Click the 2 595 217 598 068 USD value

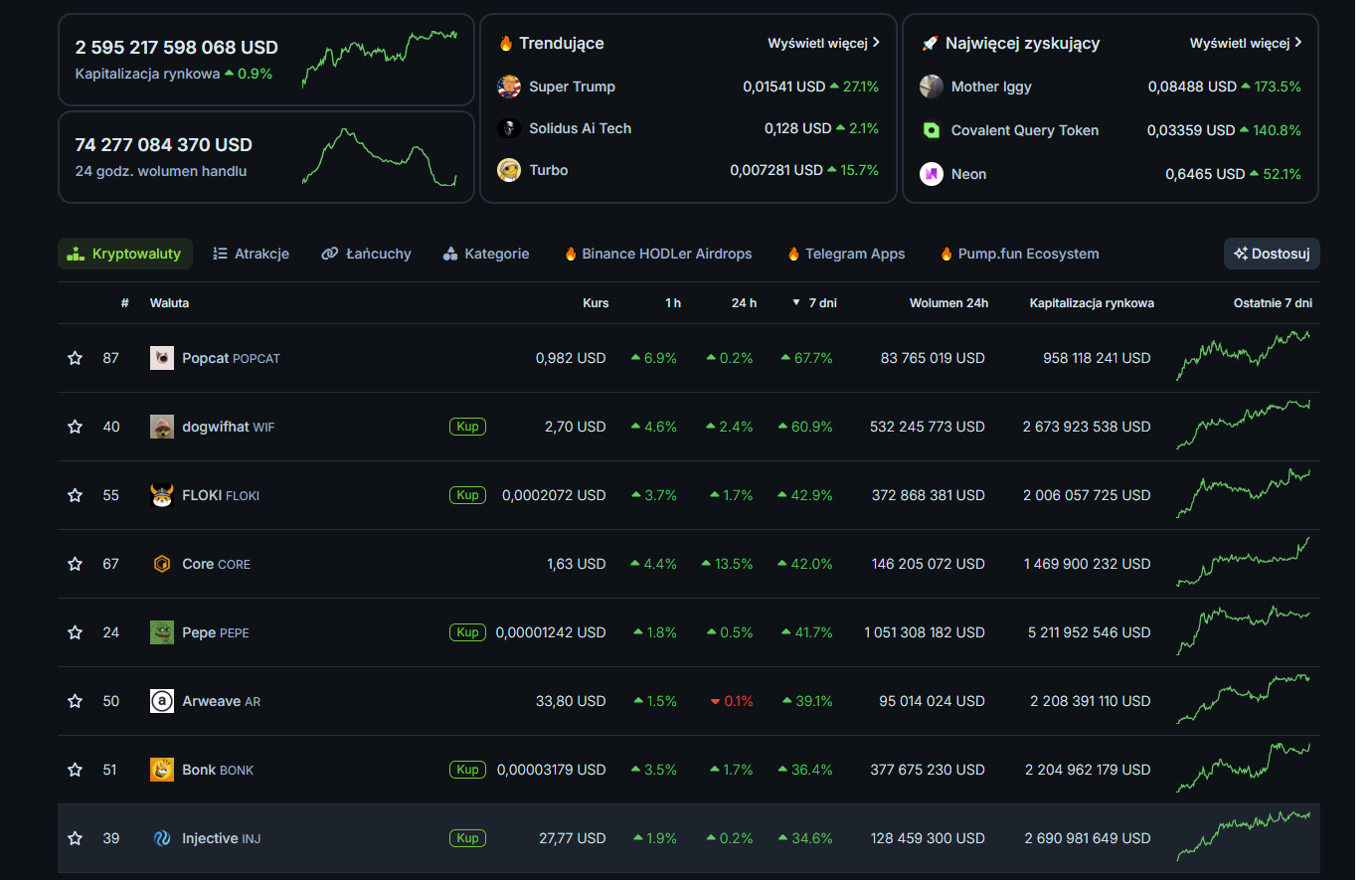[x=177, y=47]
